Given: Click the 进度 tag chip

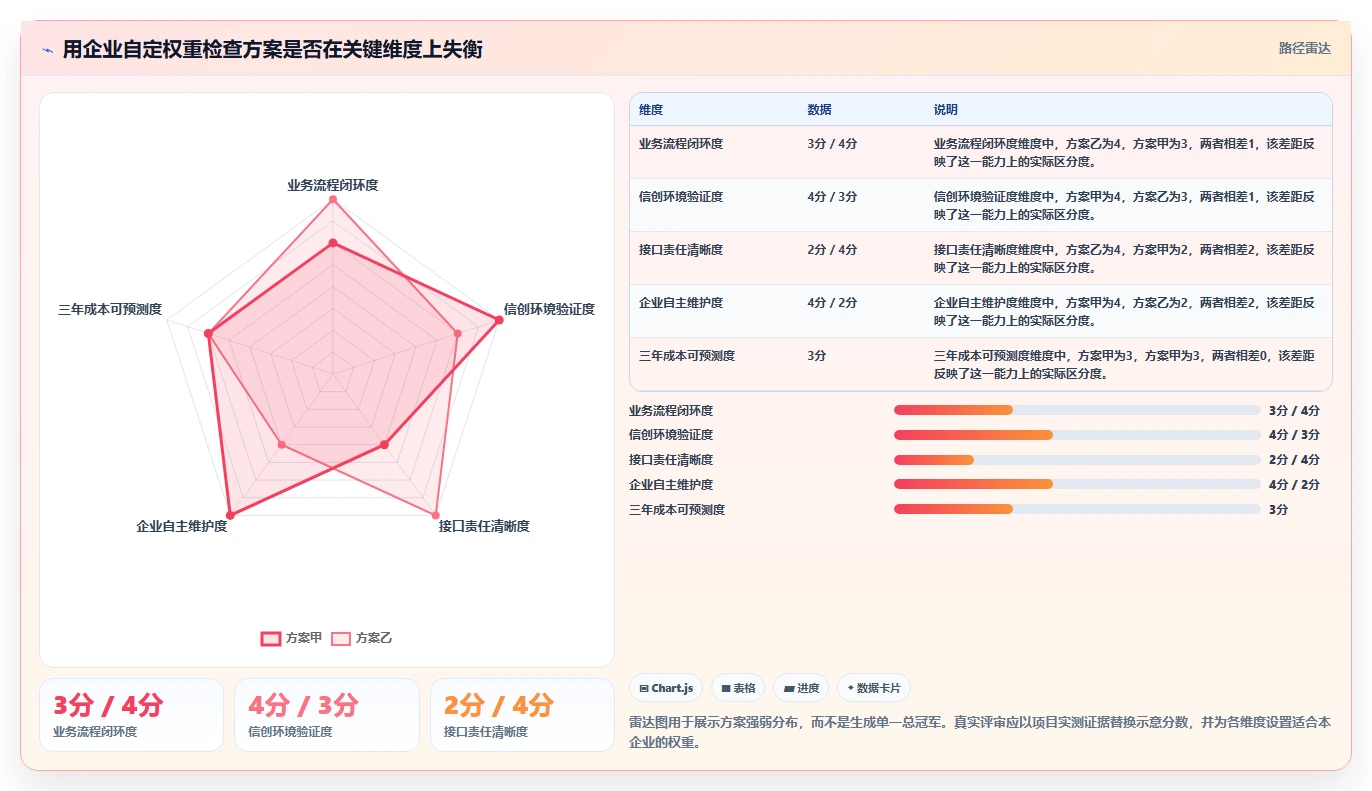Looking at the screenshot, I should point(801,688).
